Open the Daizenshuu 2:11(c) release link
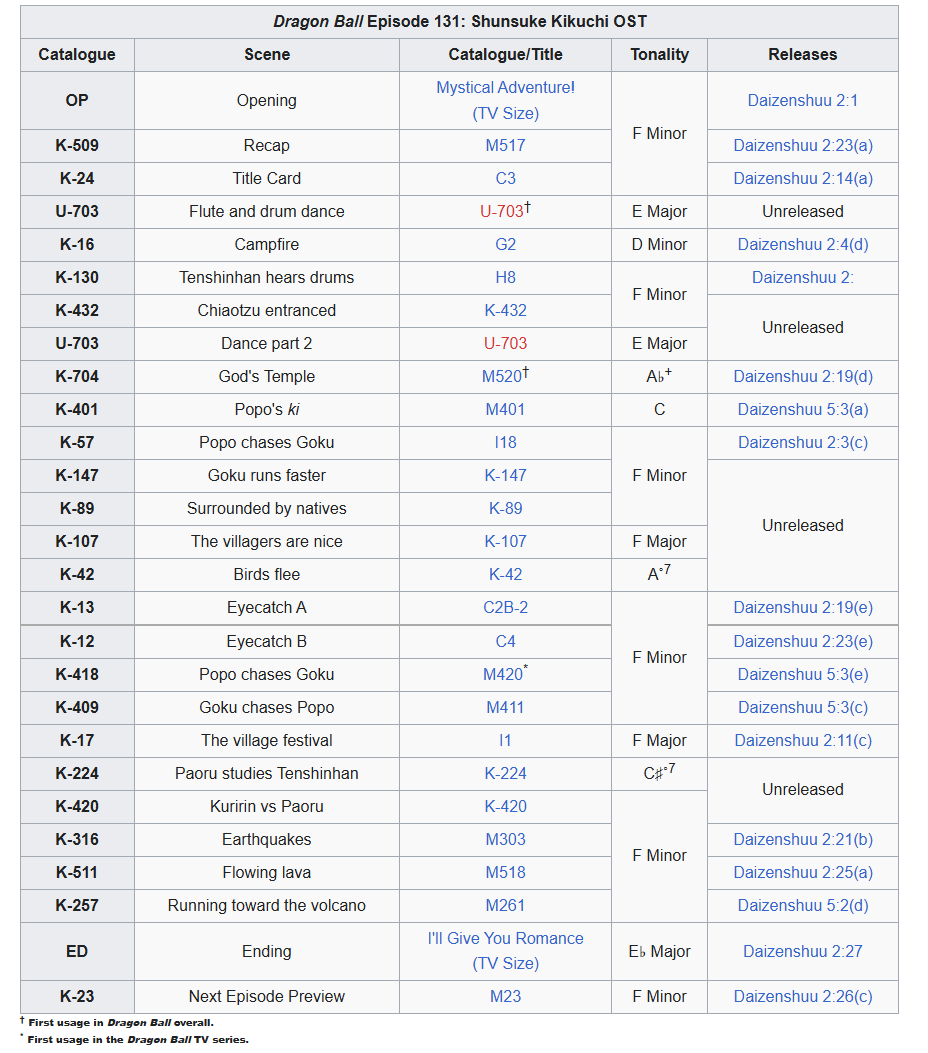 tap(802, 739)
